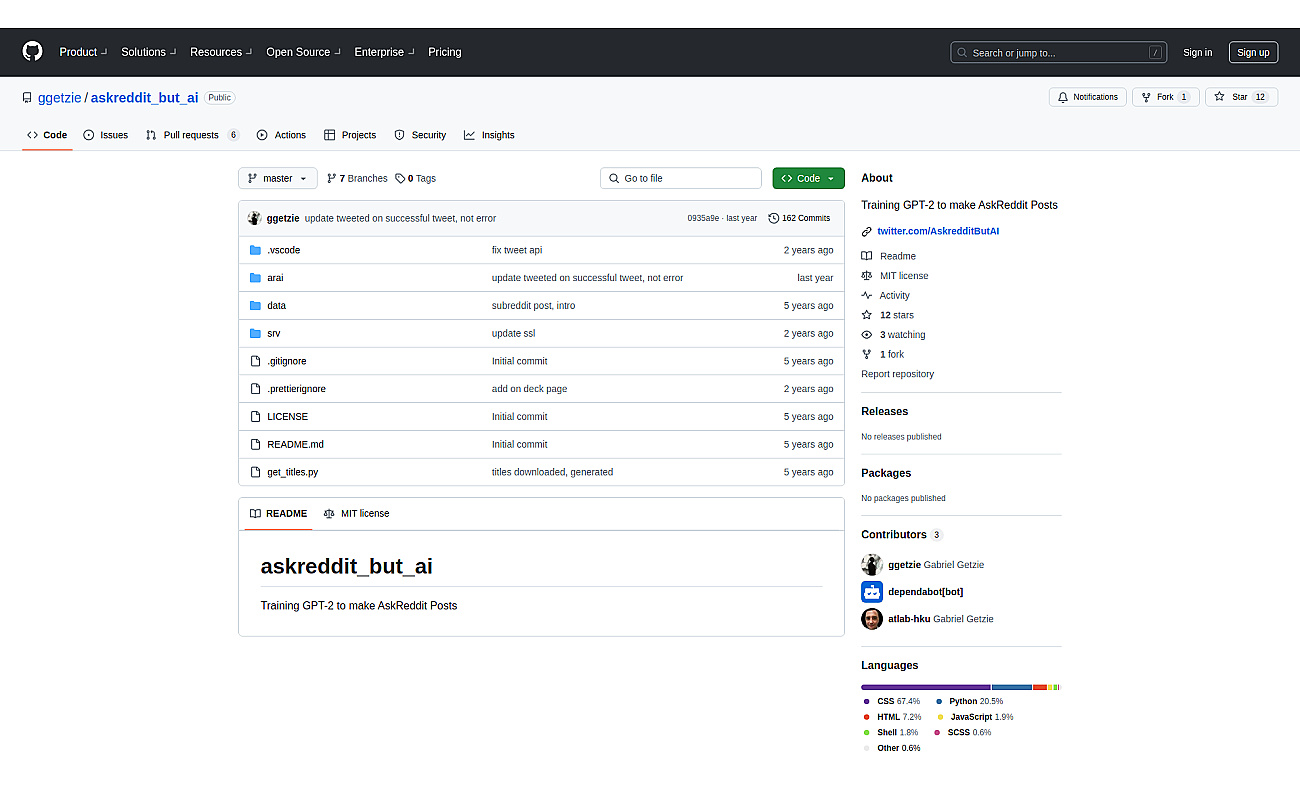Click the GitHub logo icon
This screenshot has width=1300, height=788.
point(33,52)
